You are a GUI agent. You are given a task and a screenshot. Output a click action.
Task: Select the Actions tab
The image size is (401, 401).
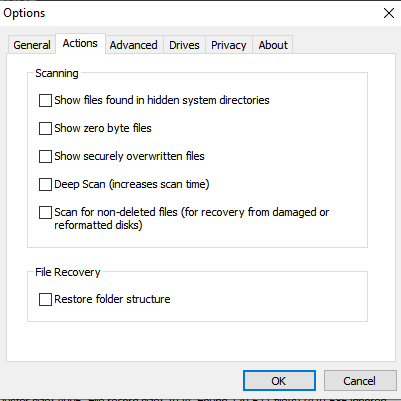[80, 43]
